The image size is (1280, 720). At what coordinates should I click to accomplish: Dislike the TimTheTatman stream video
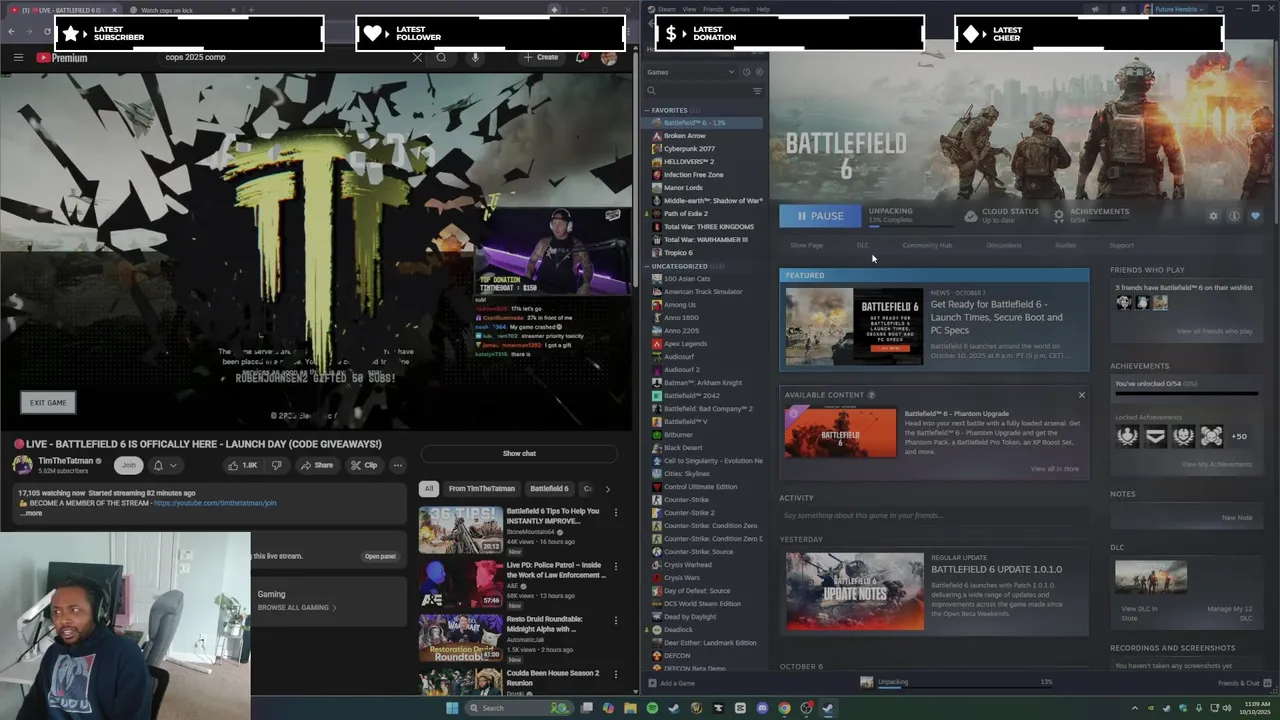(x=277, y=465)
